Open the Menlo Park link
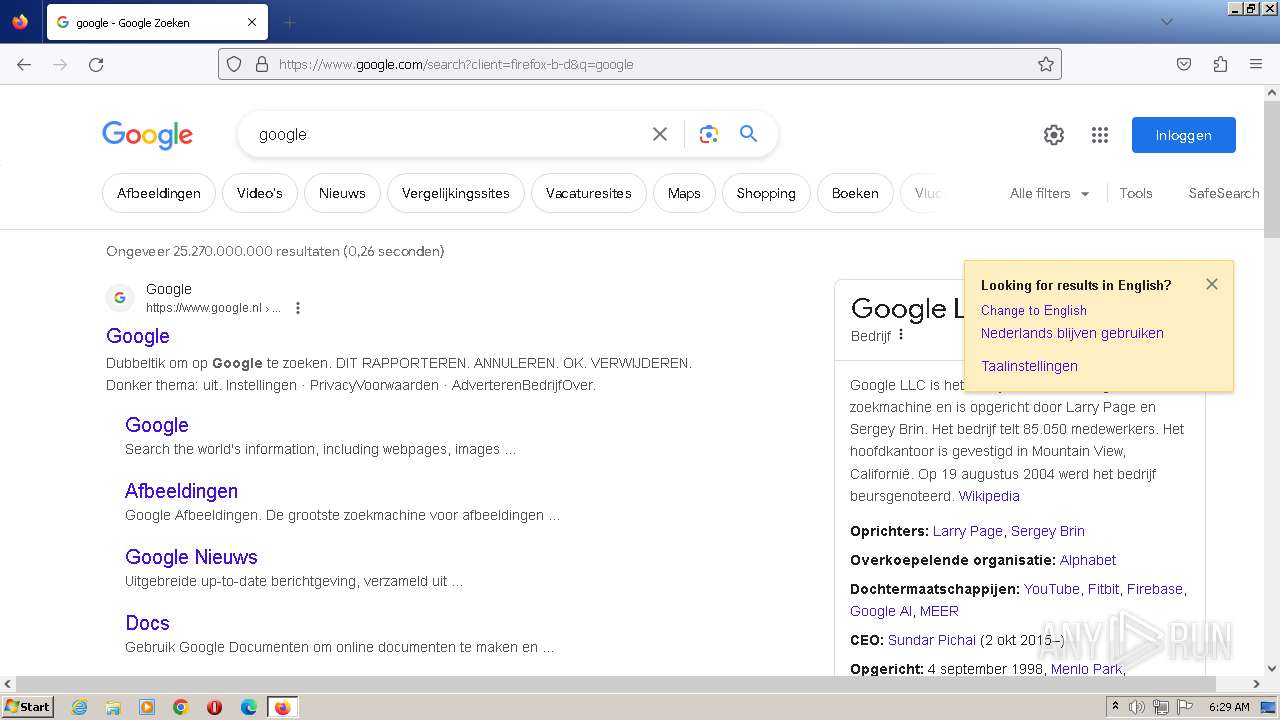Screen dimensions: 1280x720 (1087, 669)
